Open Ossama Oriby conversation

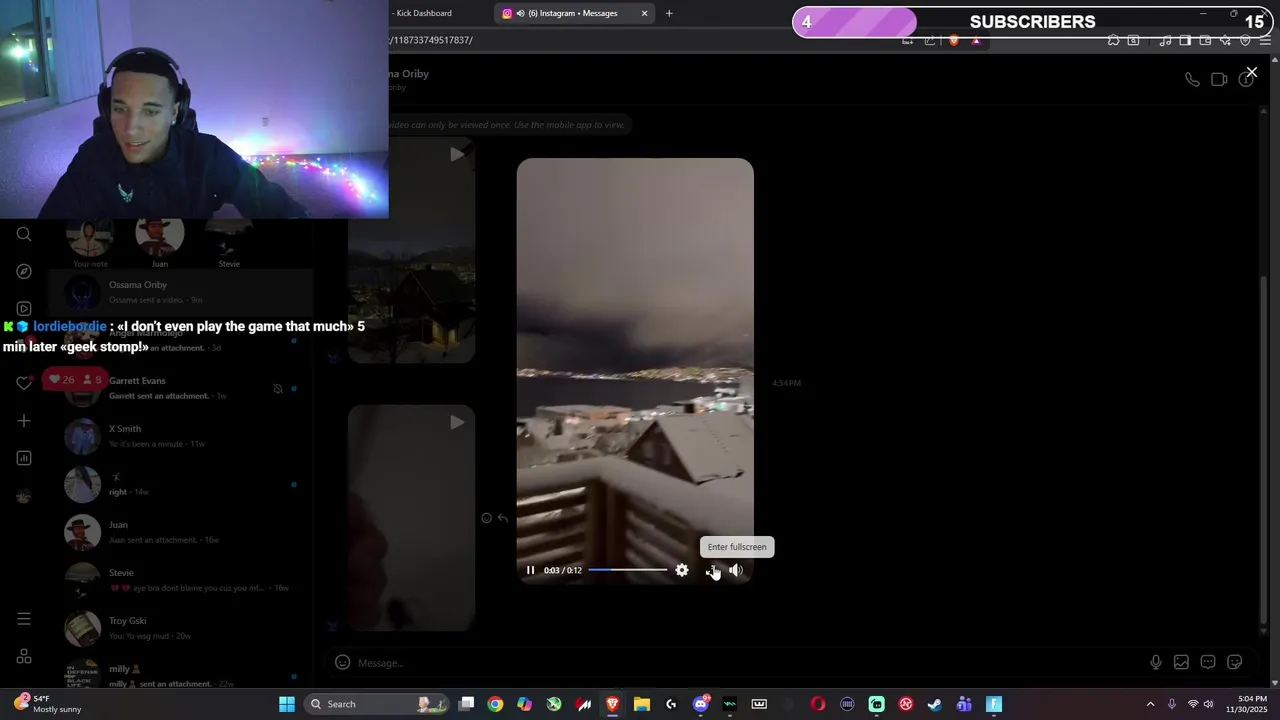180,292
